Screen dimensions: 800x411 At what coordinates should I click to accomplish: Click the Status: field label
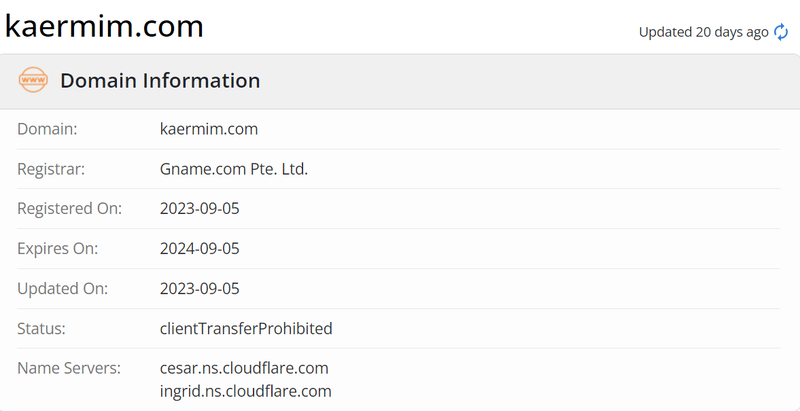click(41, 328)
